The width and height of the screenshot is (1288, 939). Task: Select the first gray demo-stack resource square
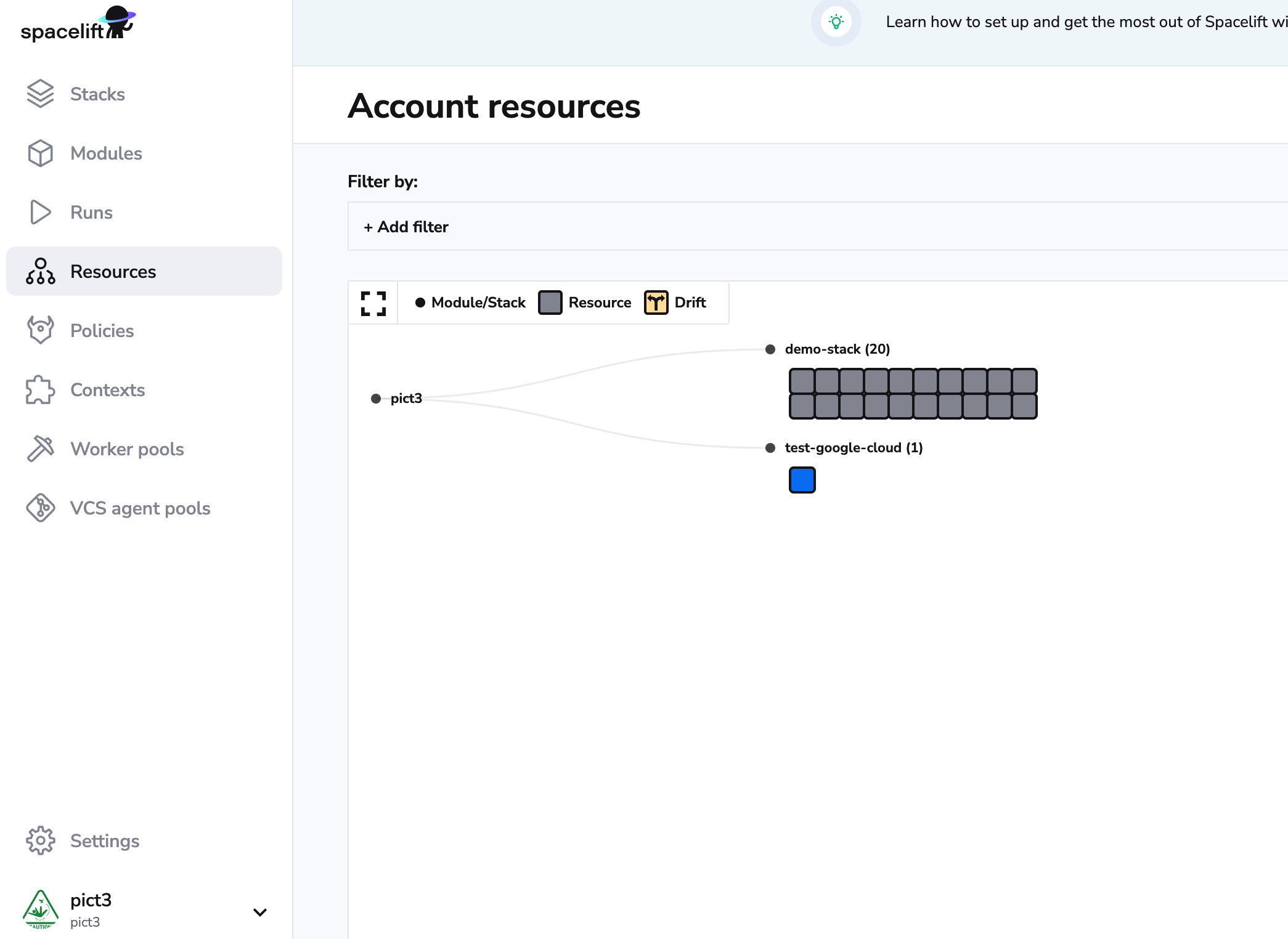[802, 381]
